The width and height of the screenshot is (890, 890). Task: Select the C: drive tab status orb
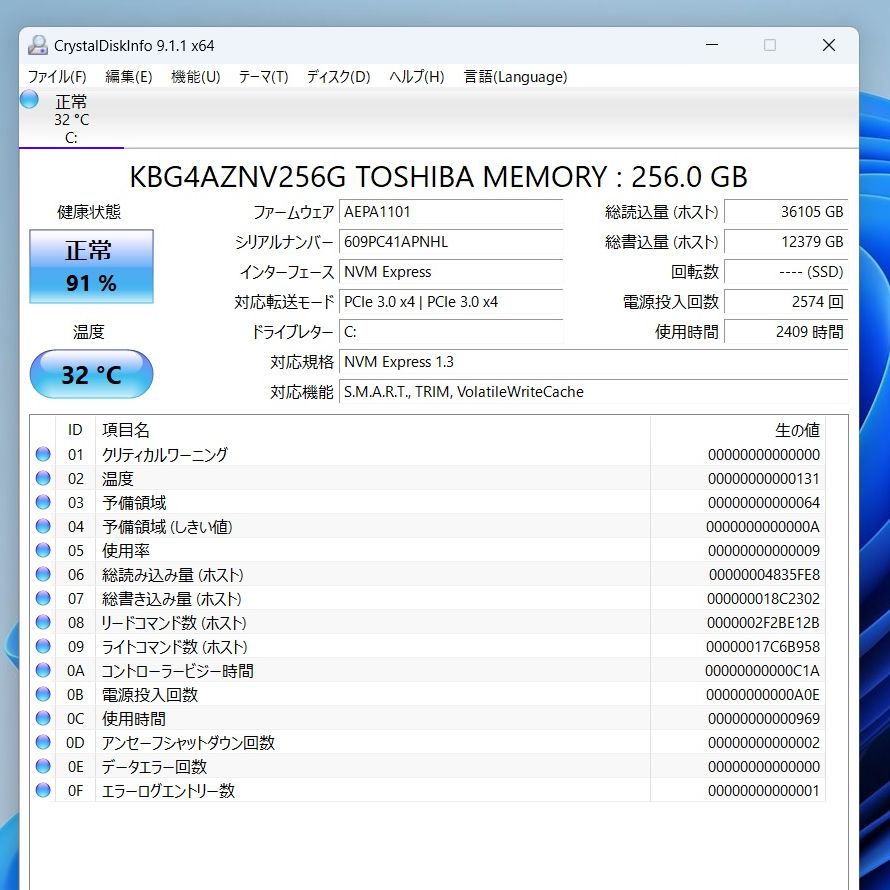click(x=29, y=99)
